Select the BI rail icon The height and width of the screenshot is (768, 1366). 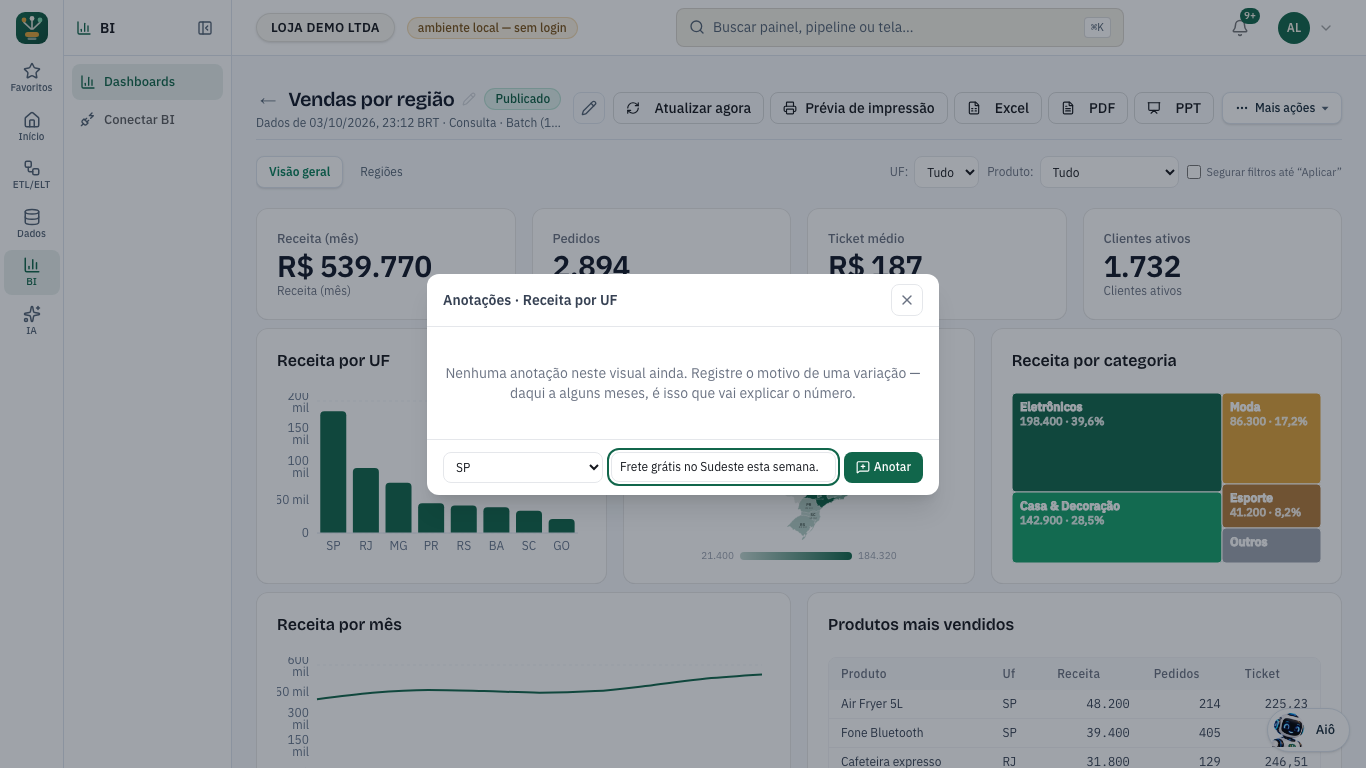(31, 272)
